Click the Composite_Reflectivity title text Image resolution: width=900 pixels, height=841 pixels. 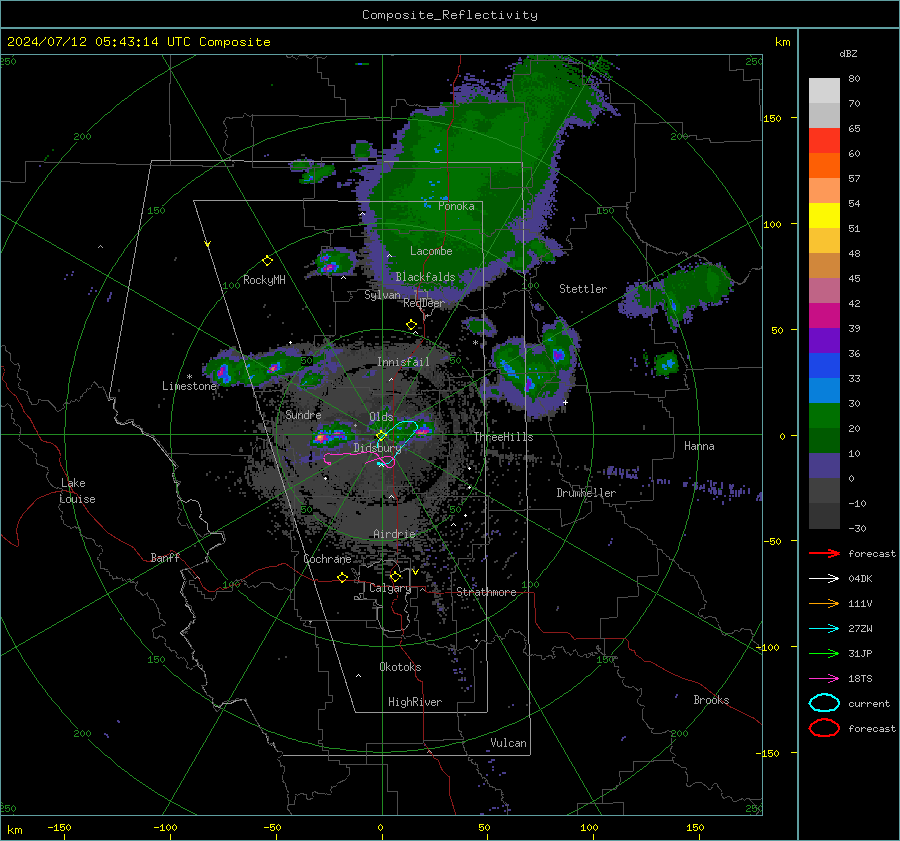[x=450, y=15]
